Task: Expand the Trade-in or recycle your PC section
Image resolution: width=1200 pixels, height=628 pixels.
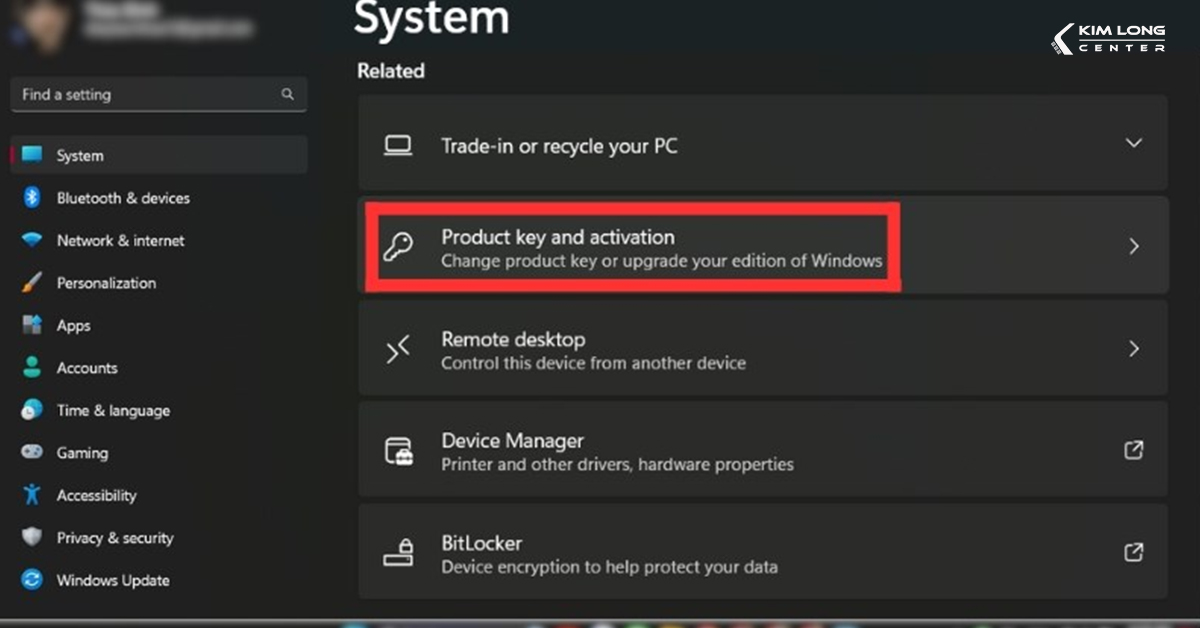Action: click(1135, 144)
